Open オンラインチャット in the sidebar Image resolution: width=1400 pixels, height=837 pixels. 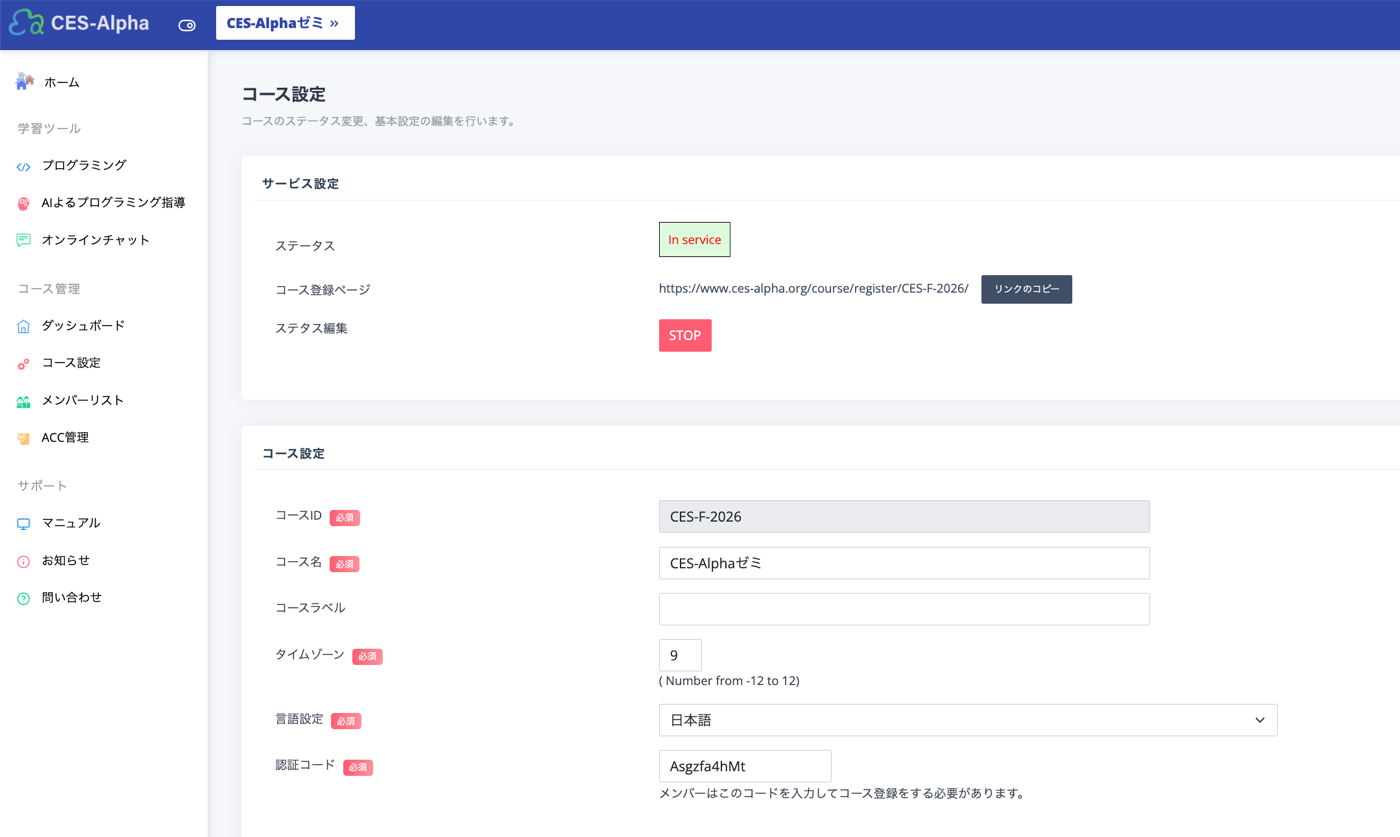click(x=96, y=240)
